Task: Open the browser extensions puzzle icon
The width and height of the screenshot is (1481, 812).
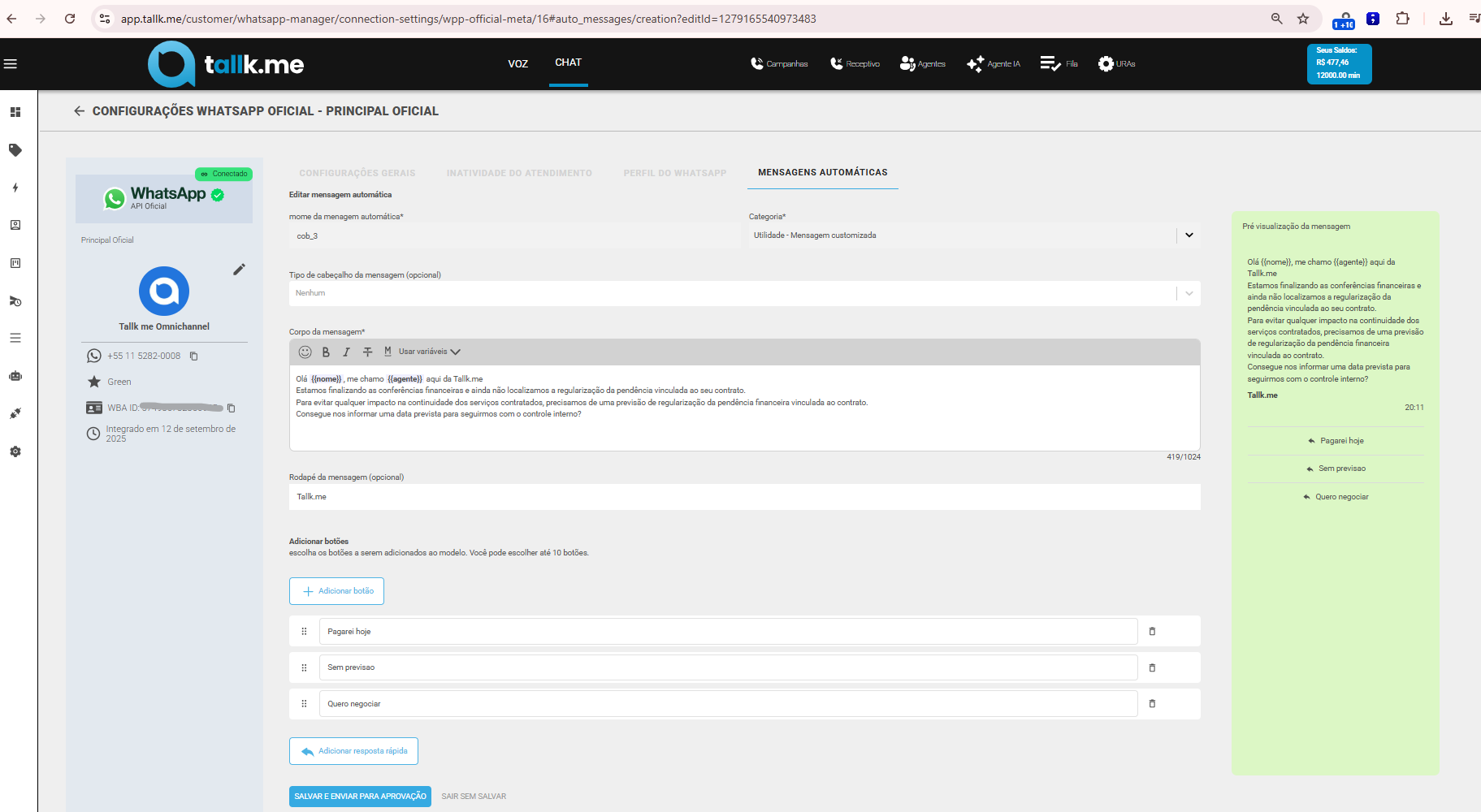Action: point(1402,19)
